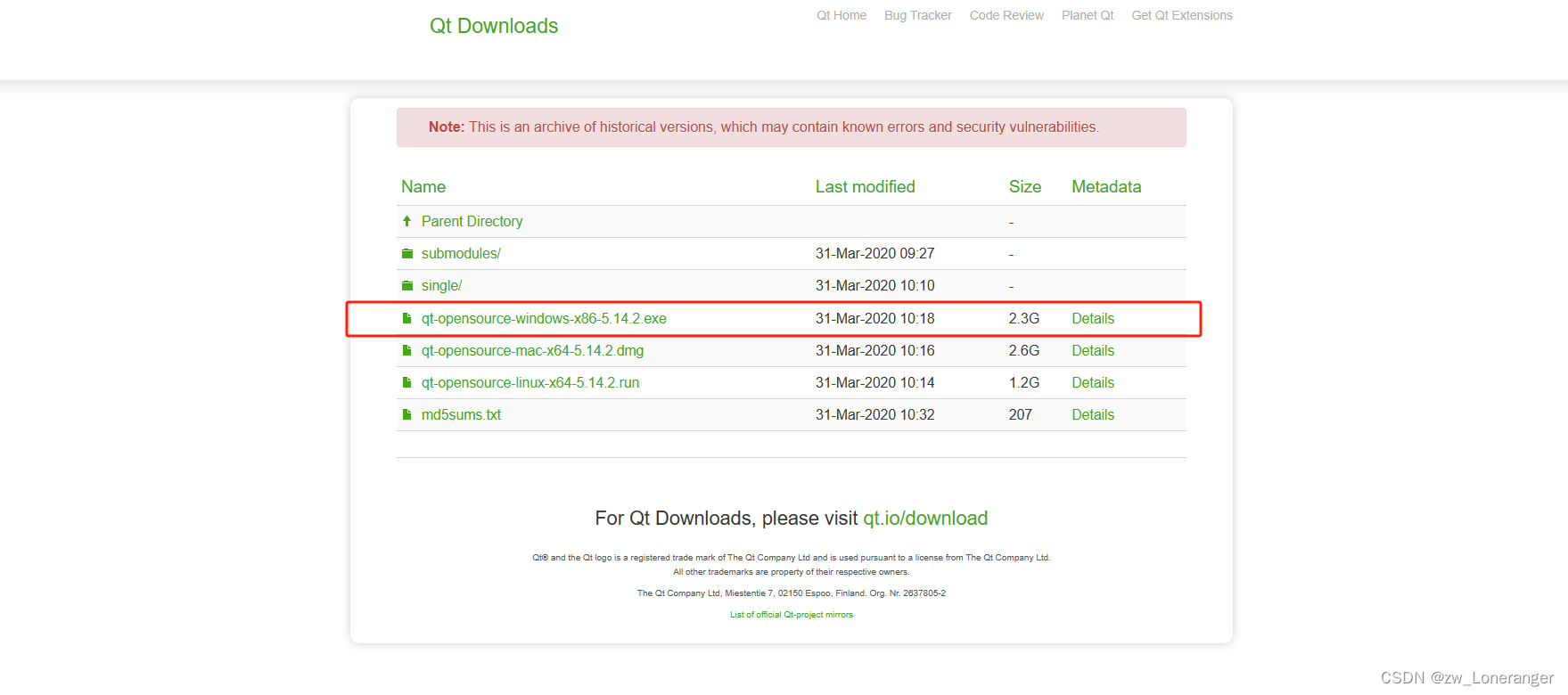Click the date 31-Mar-2020 10:18

pos(875,319)
